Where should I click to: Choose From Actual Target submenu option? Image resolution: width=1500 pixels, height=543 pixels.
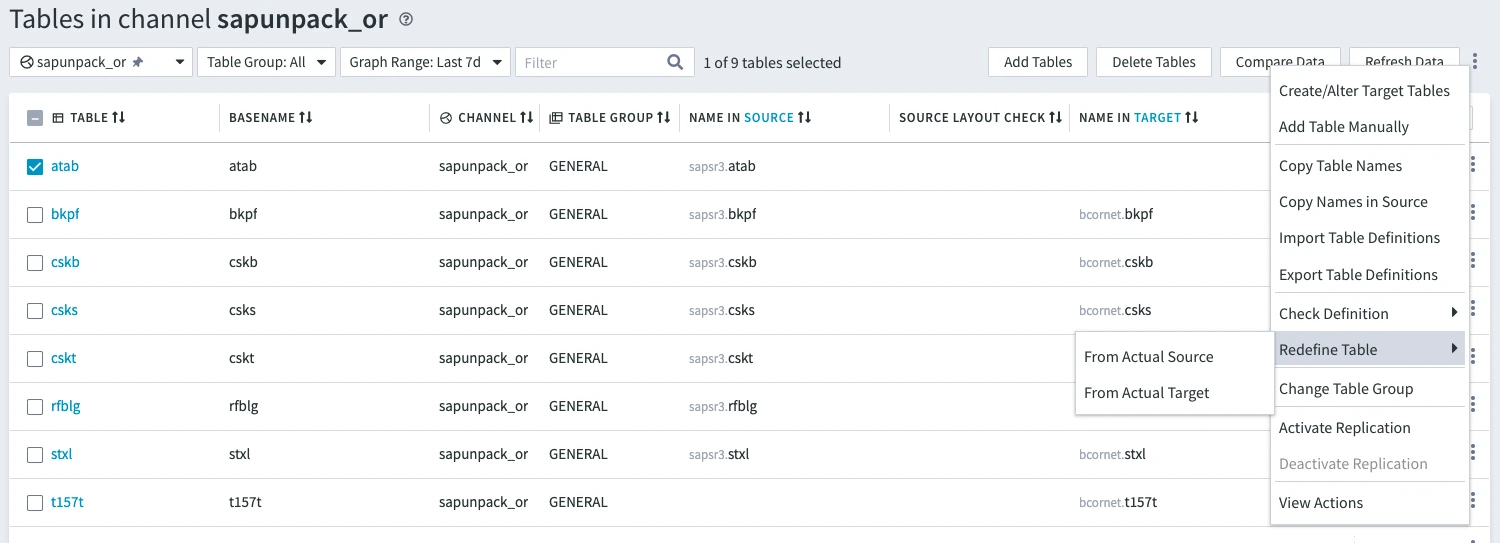1146,392
